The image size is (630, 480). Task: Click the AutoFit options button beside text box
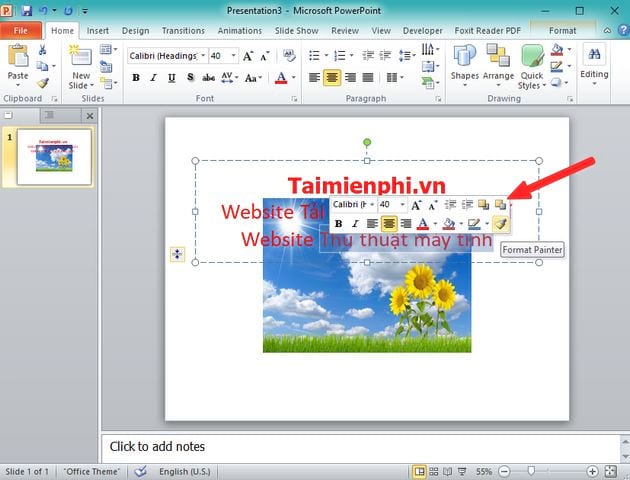coord(177,254)
